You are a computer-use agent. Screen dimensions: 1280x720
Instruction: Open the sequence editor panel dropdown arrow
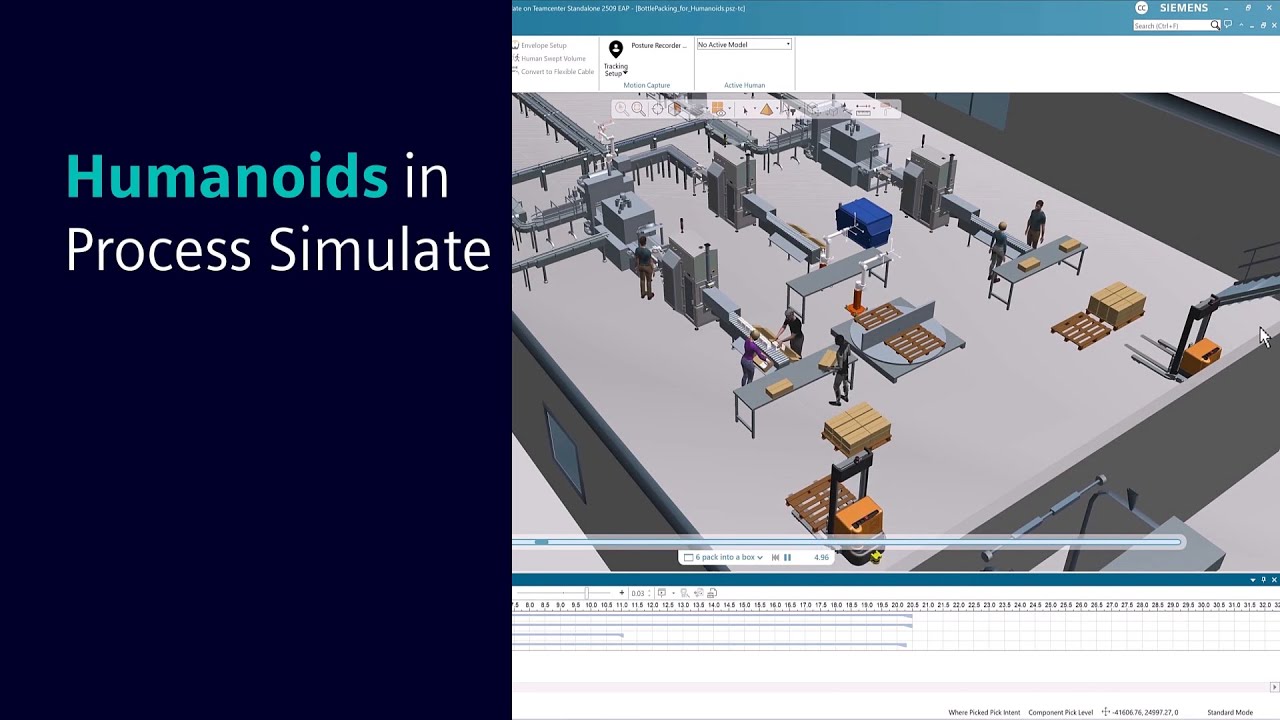[1253, 580]
